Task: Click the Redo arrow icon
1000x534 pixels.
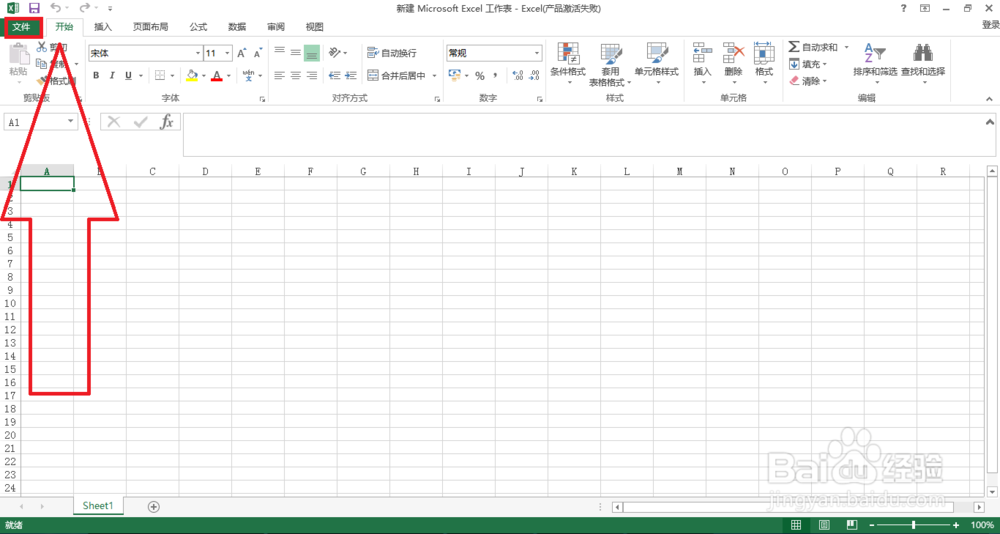Action: [84, 8]
